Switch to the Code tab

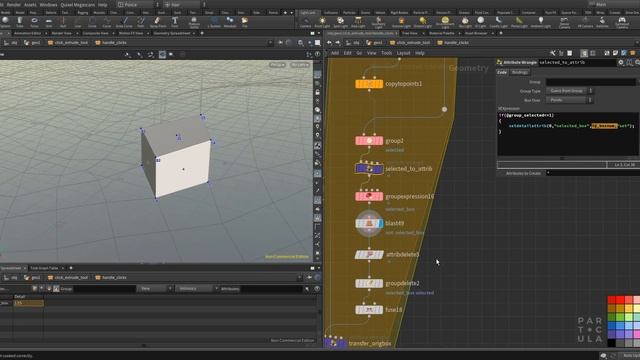point(502,72)
